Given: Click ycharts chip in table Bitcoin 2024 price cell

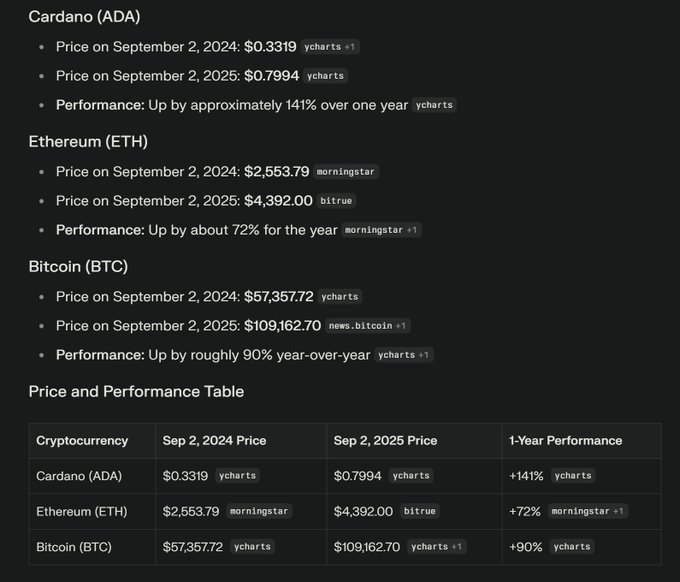Looking at the screenshot, I should pos(252,547).
